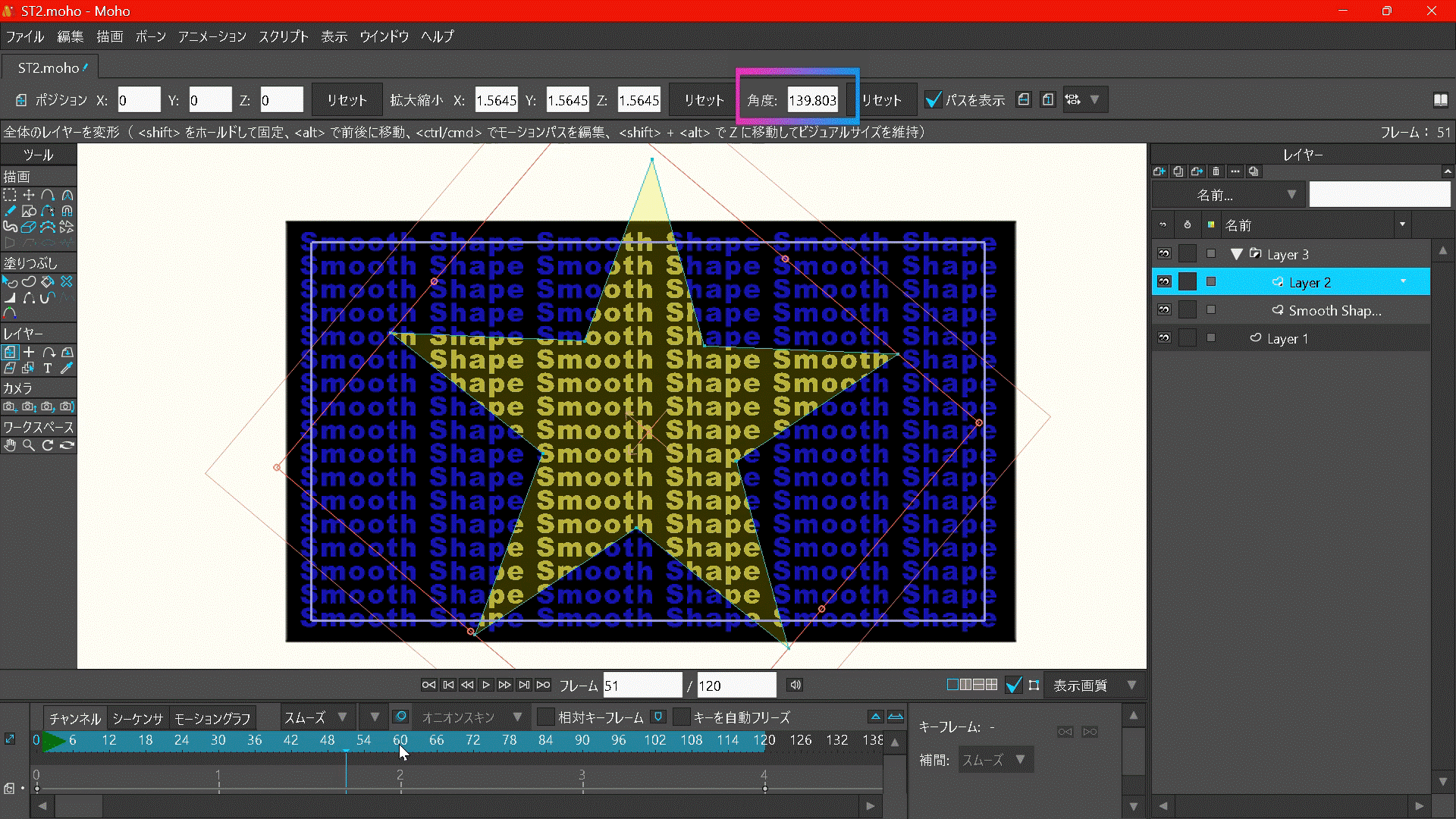Viewport: 1456px width, 819px height.
Task: Select the Zoom magnifier workspace tool
Action: [29, 445]
